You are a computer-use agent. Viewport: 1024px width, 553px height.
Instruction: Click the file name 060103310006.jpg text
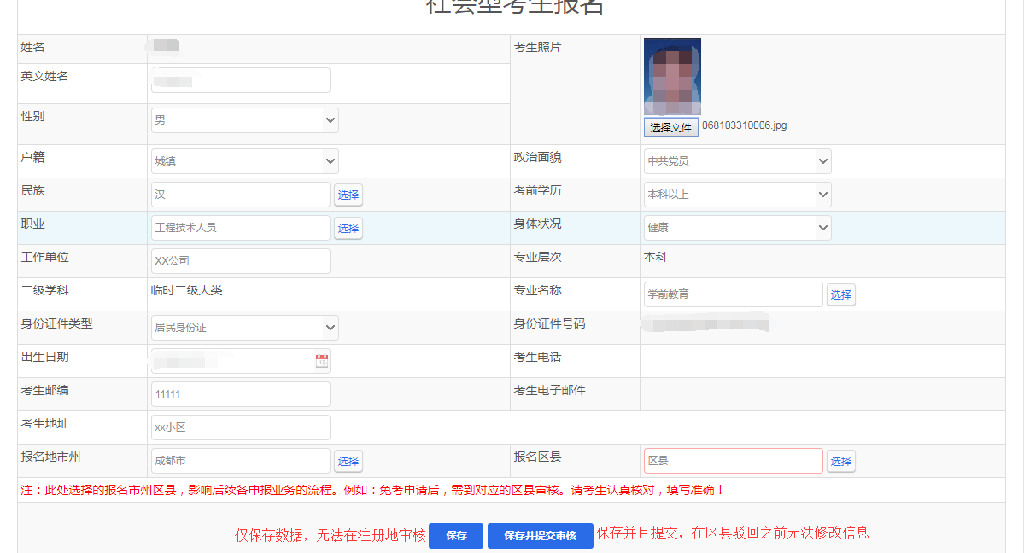point(744,125)
